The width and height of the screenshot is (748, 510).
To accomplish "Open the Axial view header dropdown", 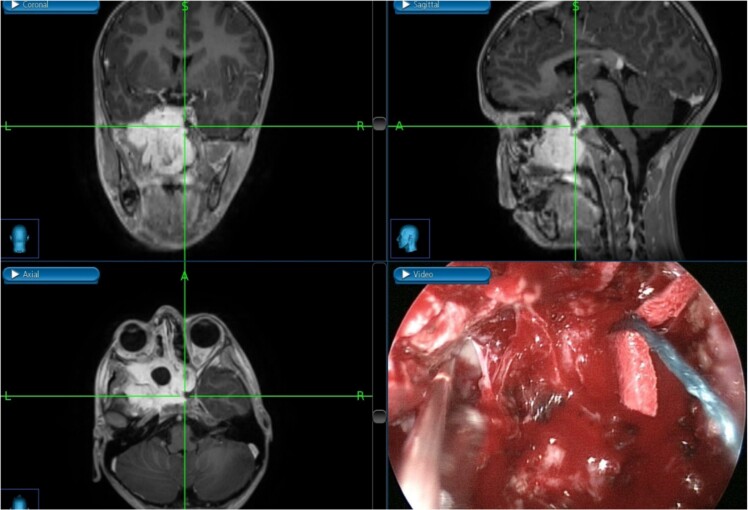I will [51, 275].
